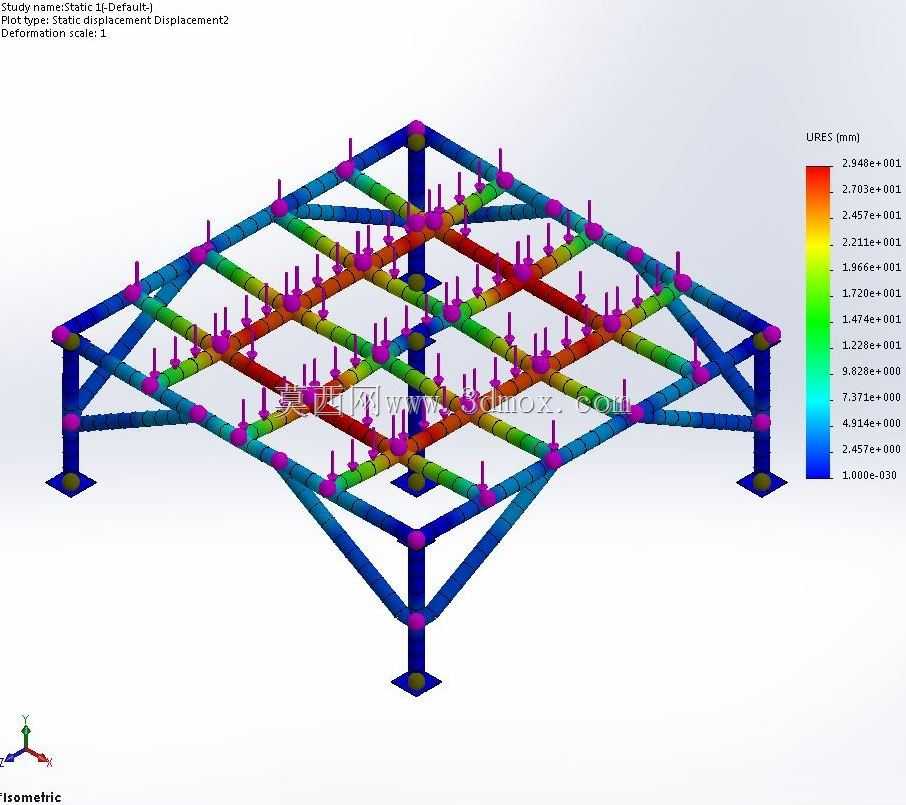Click the minimum legend value 1.000e-030
This screenshot has height=805, width=906.
[869, 475]
